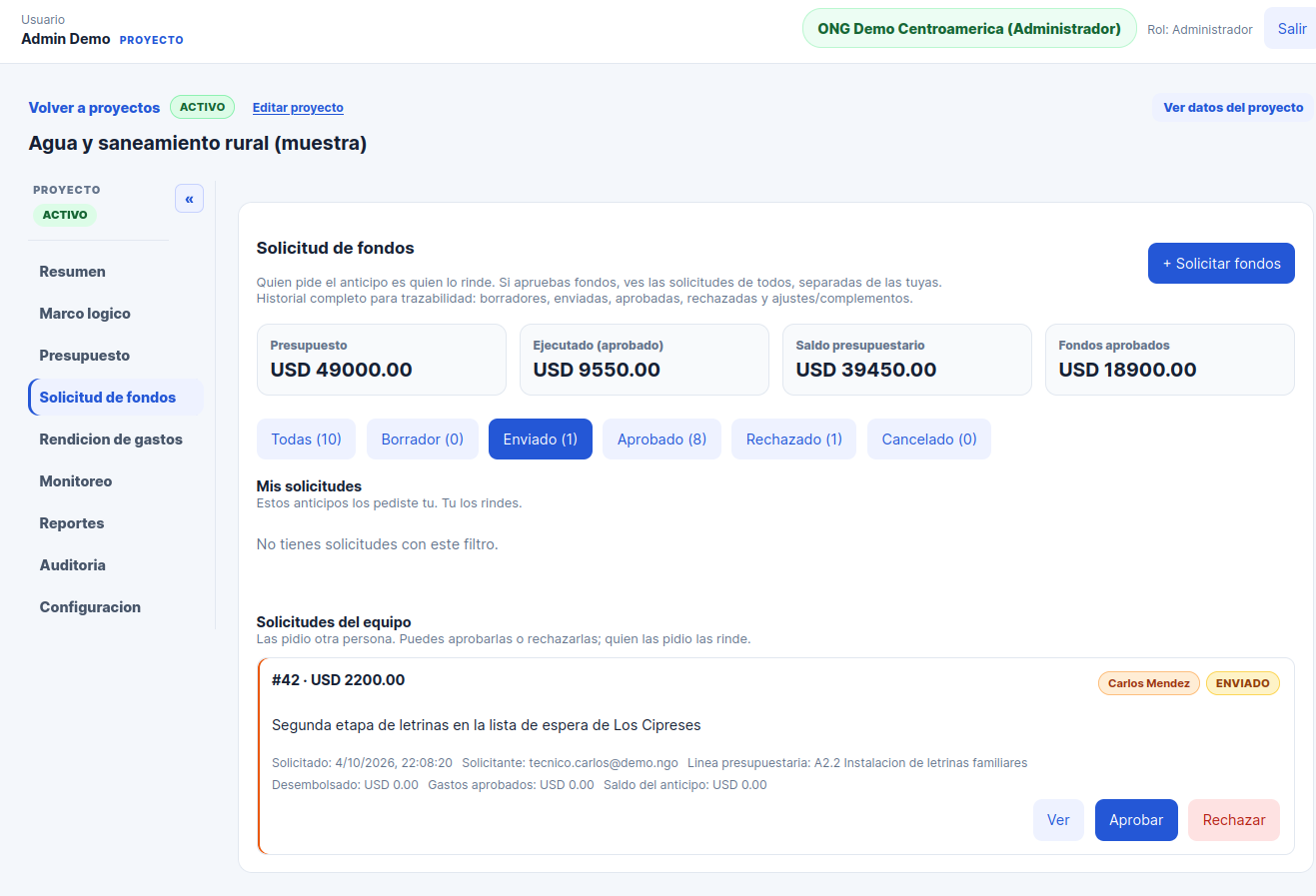The width and height of the screenshot is (1316, 896).
Task: Click the ENVIADO status badge on request #42
Action: [x=1243, y=683]
